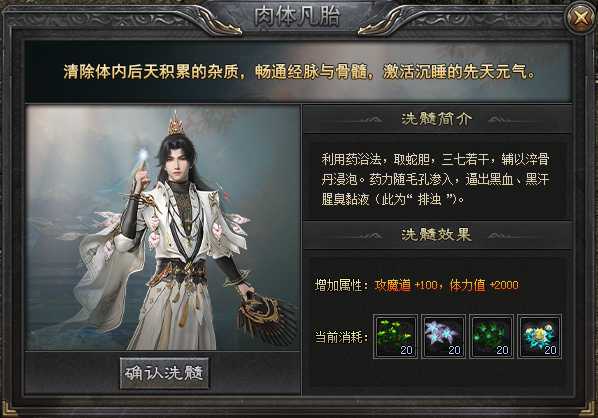This screenshot has height=418, width=598.
Task: Click the yellow description banner text
Action: click(299, 72)
